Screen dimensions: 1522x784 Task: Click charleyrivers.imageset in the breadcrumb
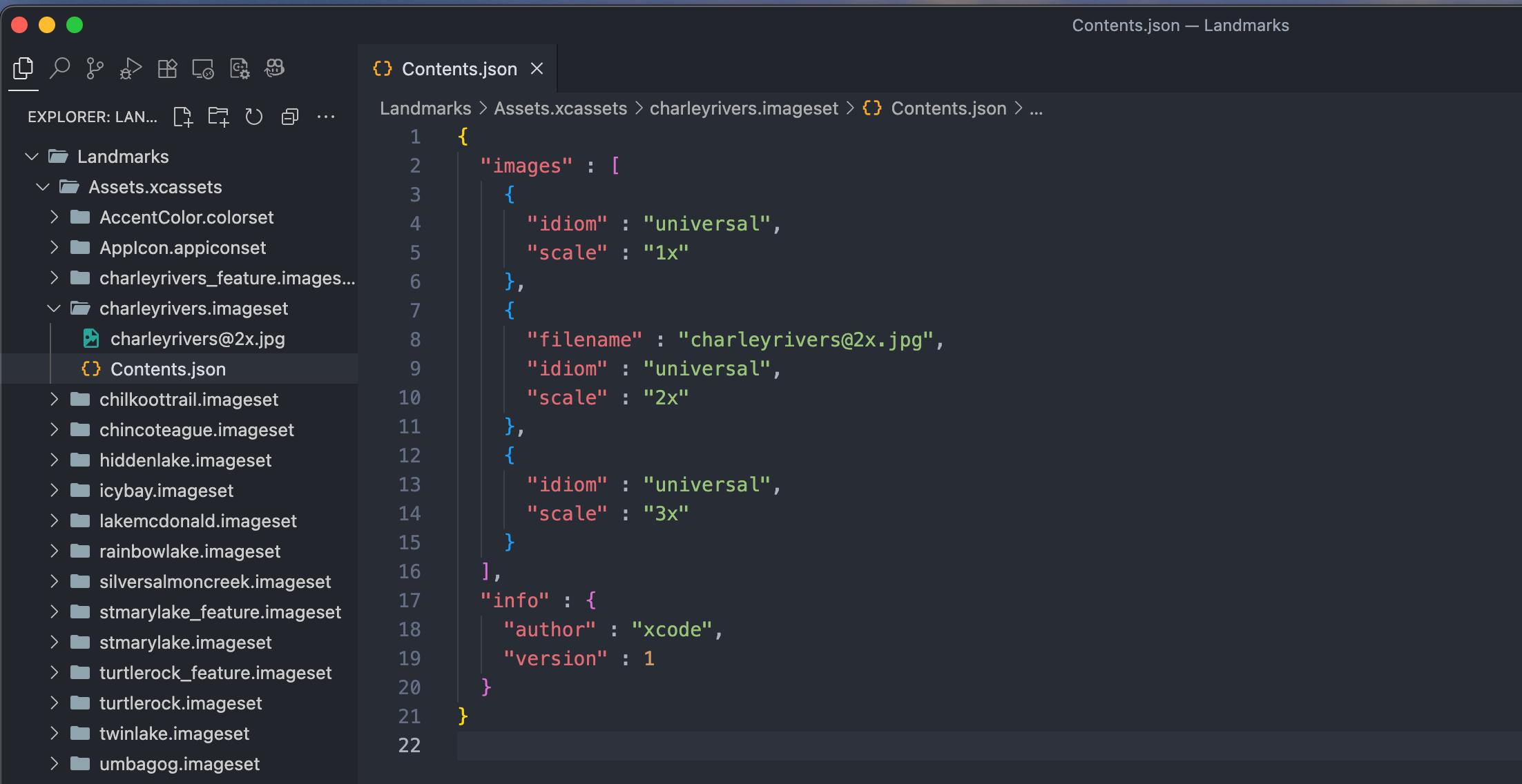click(x=743, y=108)
